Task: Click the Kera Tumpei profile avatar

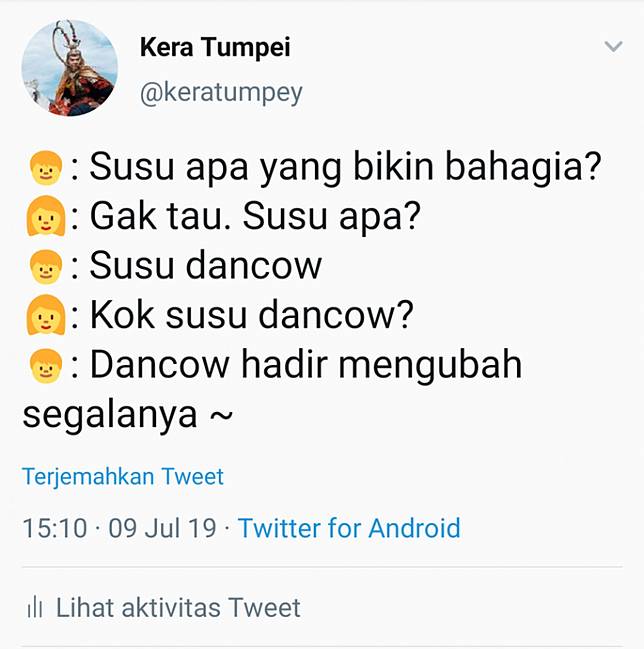Action: [70, 67]
